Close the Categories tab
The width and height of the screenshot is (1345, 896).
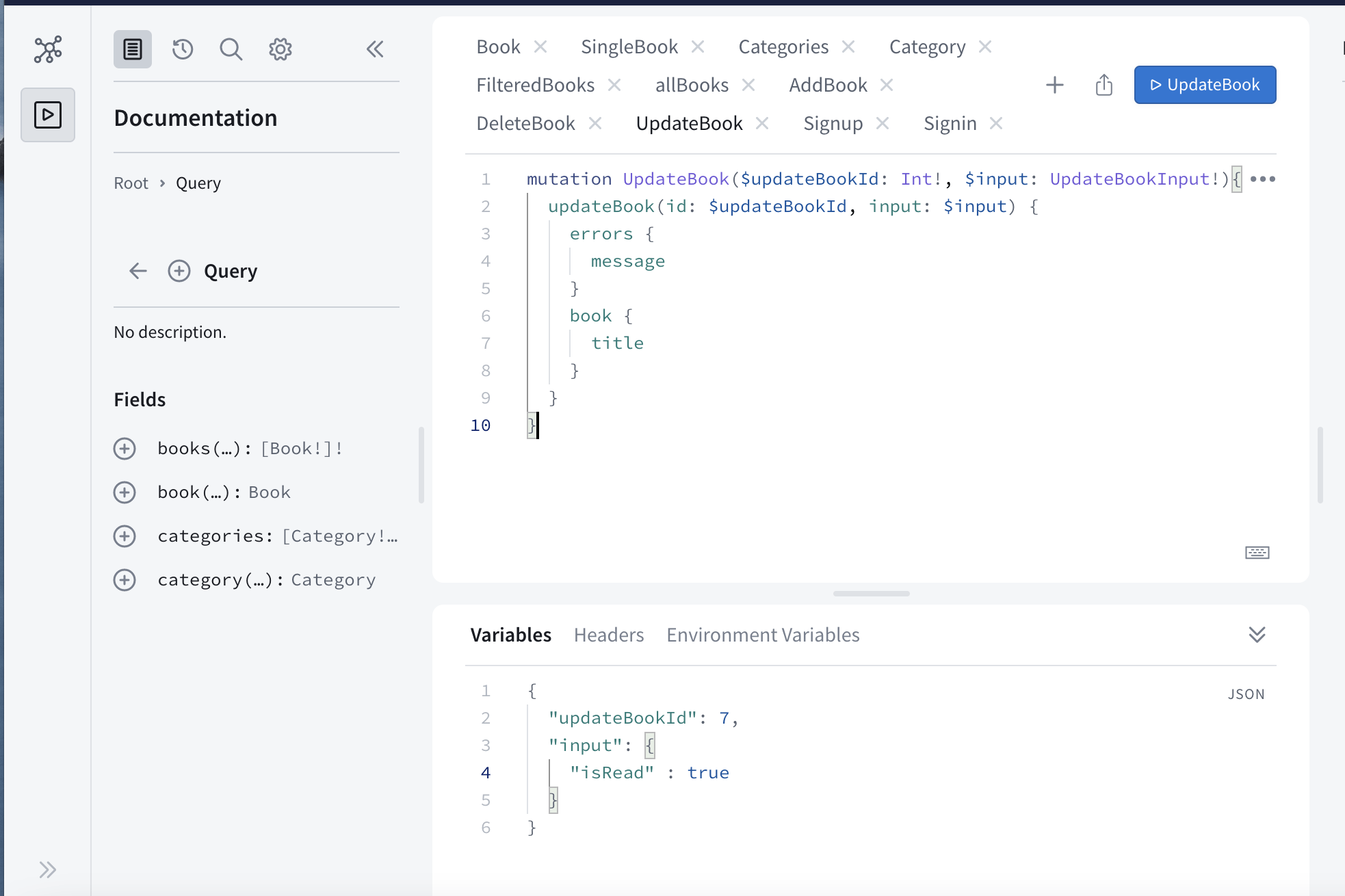point(848,47)
